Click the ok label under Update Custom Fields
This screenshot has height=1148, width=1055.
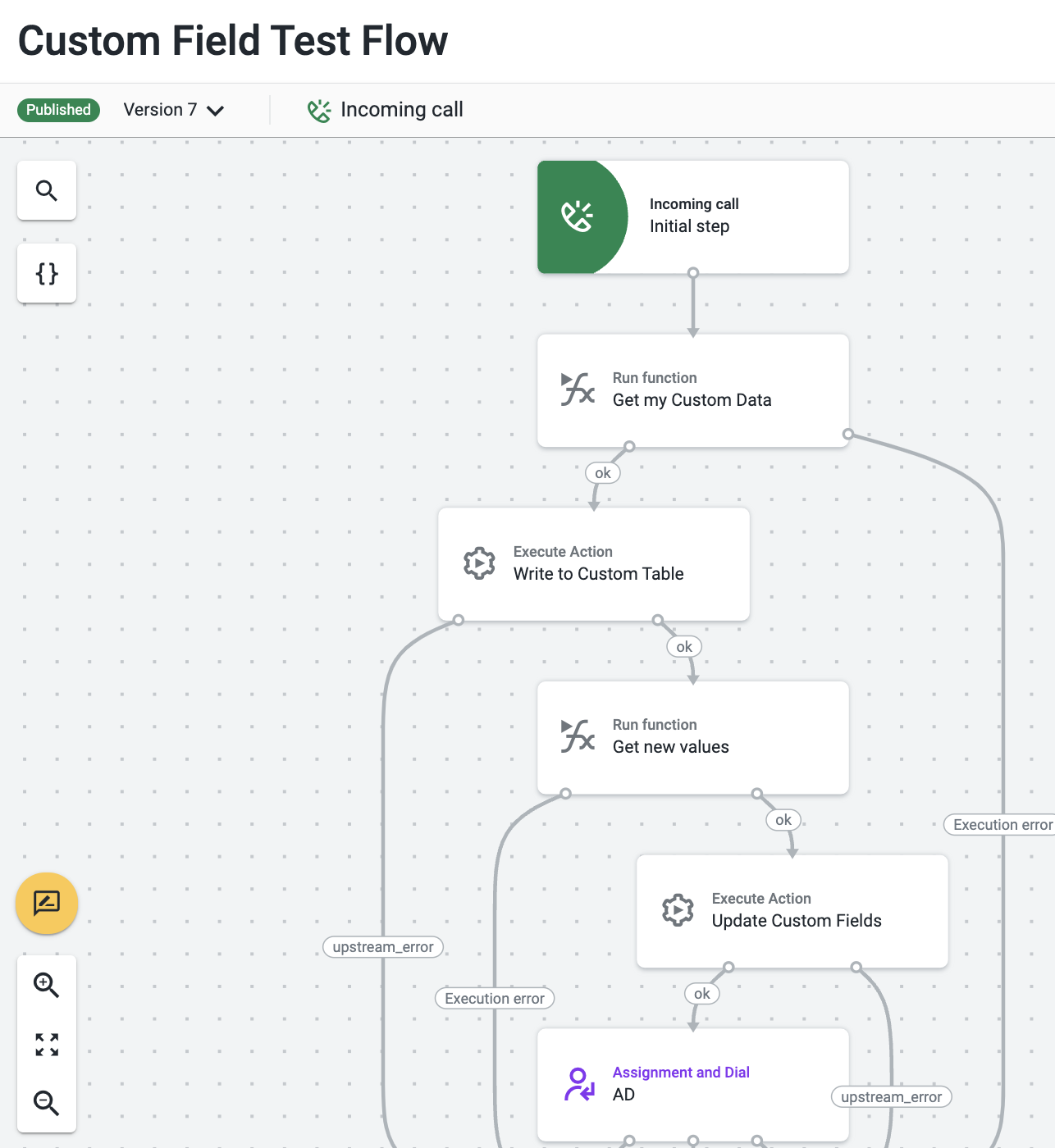pos(702,994)
